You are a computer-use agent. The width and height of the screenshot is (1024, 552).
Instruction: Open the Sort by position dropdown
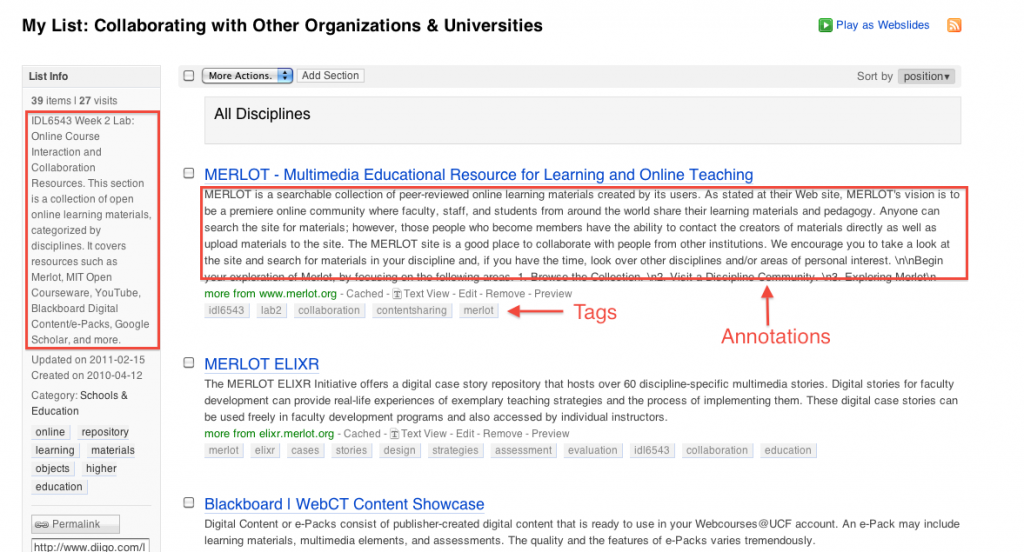(926, 76)
